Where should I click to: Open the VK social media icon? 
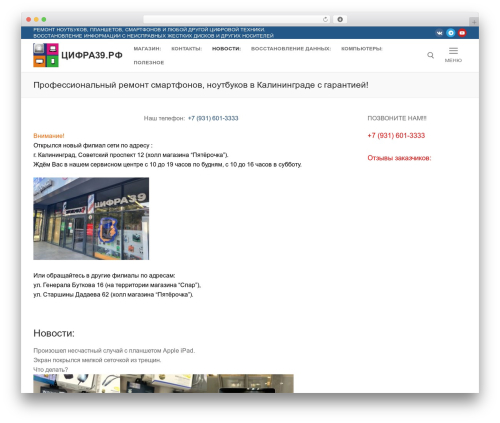click(439, 33)
